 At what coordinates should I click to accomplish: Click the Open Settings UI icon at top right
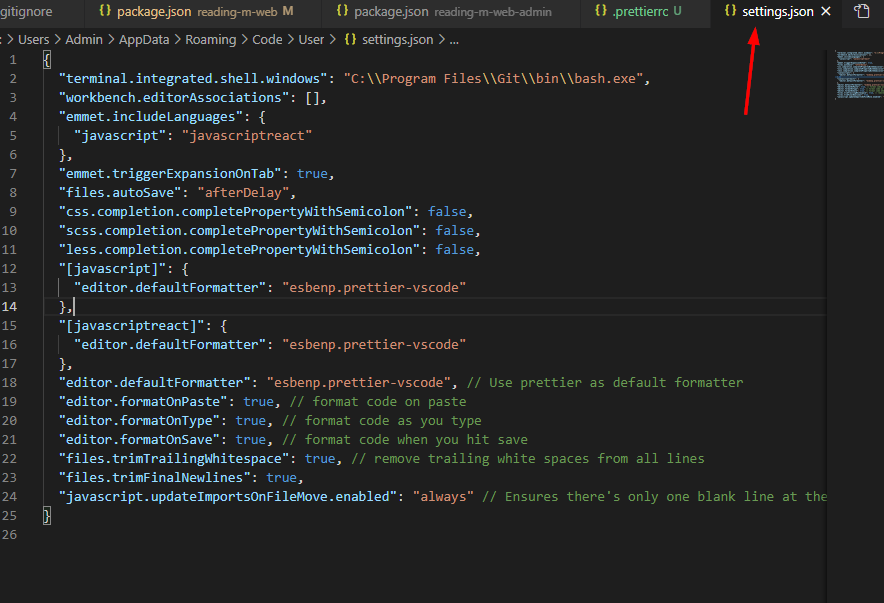pos(862,12)
